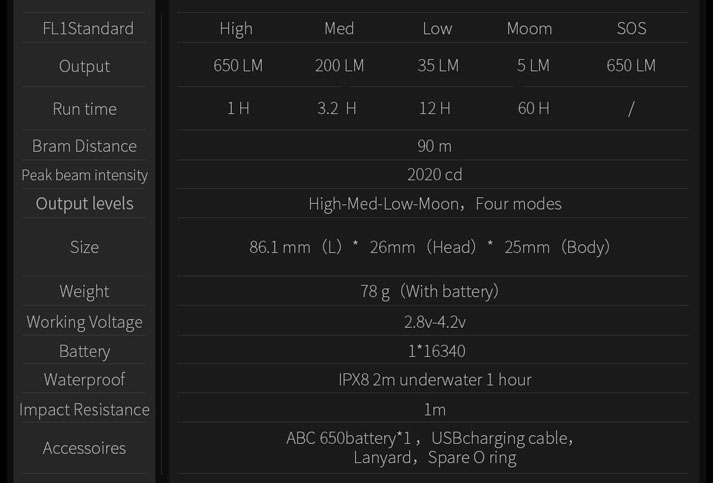Click the Working Voltage label
Image resolution: width=713 pixels, height=483 pixels.
click(x=85, y=322)
